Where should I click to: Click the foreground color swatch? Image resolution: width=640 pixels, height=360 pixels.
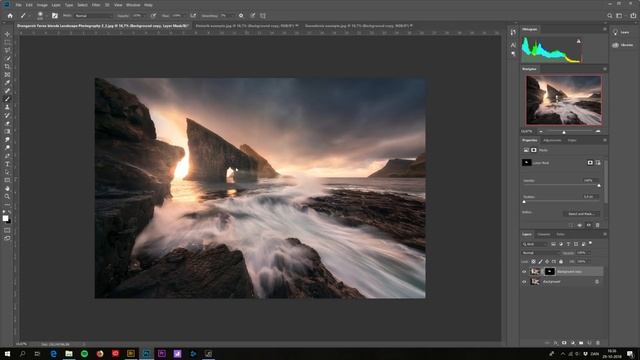pyautogui.click(x=5, y=218)
